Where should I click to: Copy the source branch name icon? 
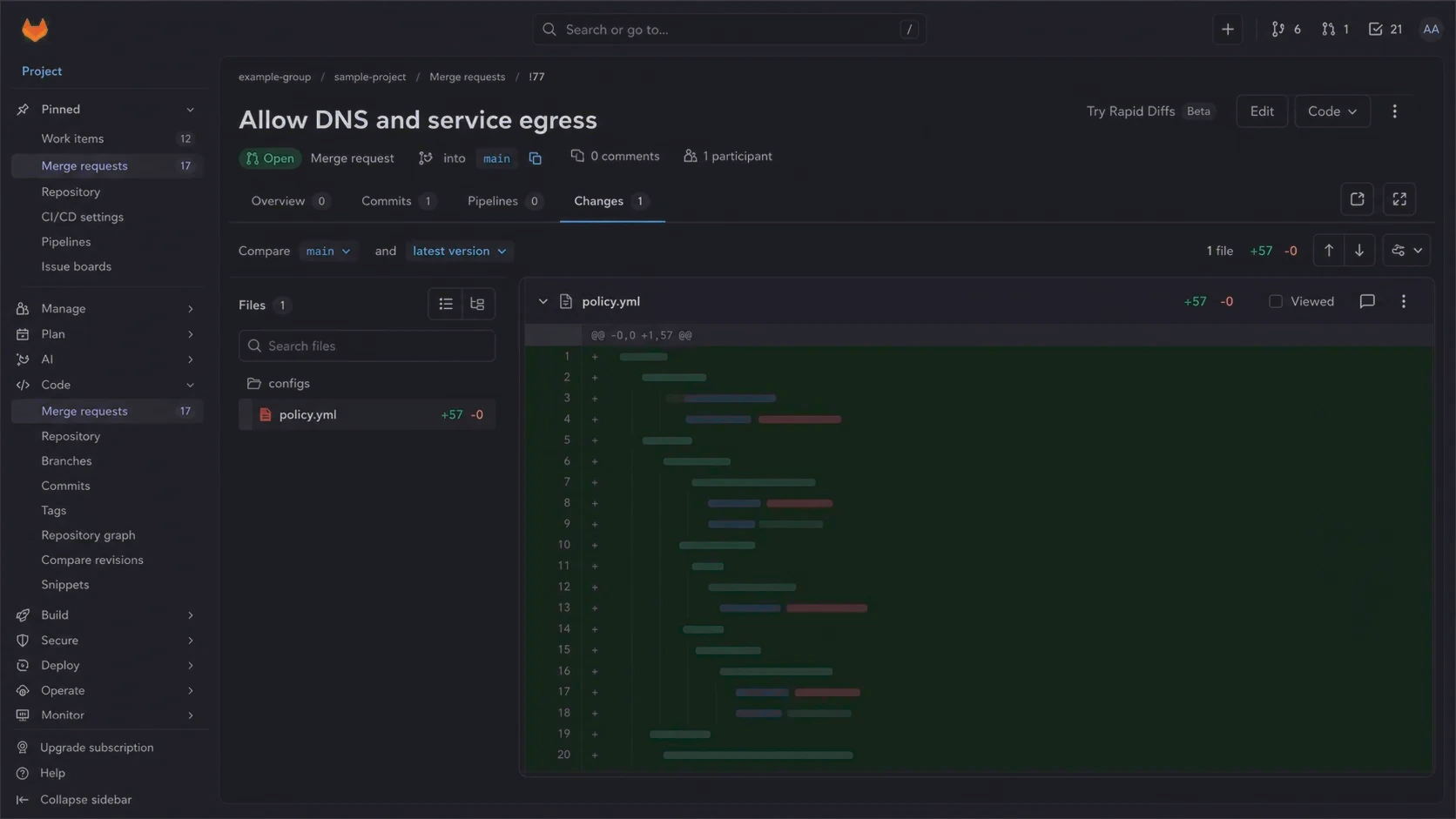coord(535,158)
